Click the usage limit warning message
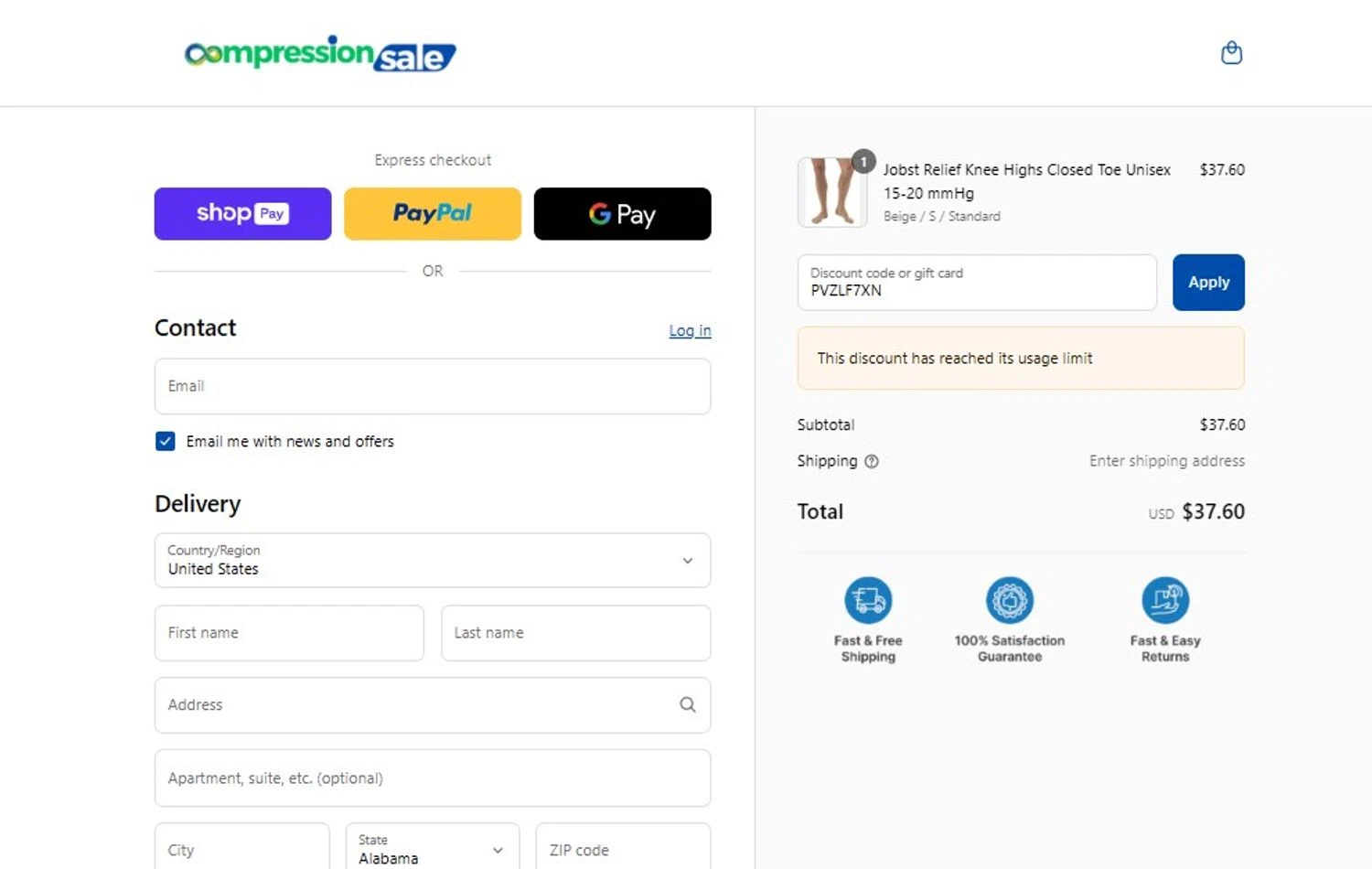This screenshot has height=869, width=1372. (1021, 359)
